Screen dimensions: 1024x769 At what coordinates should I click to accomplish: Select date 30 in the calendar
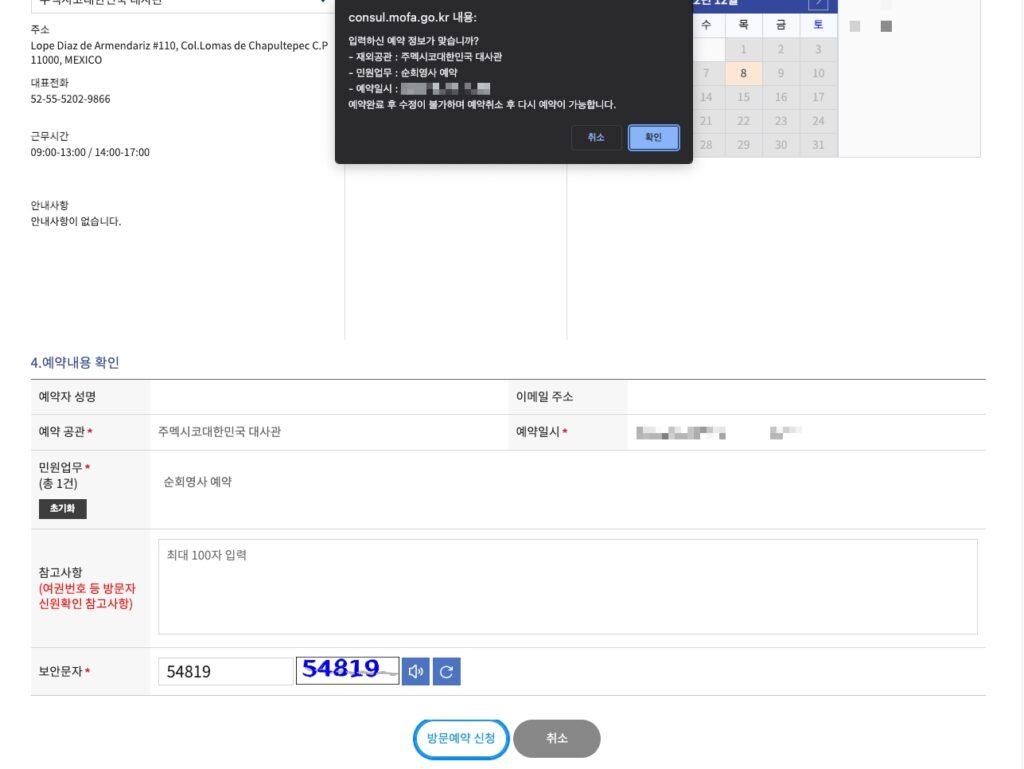[x=780, y=145]
